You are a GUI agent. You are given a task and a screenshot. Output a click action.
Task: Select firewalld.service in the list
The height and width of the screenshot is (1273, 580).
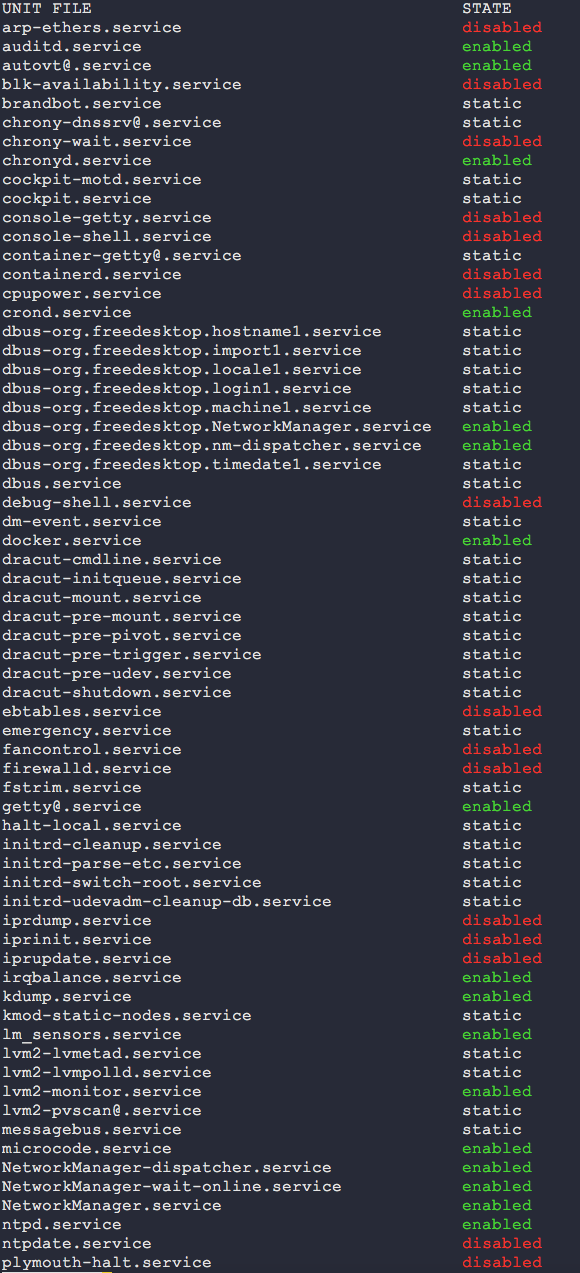(86, 769)
